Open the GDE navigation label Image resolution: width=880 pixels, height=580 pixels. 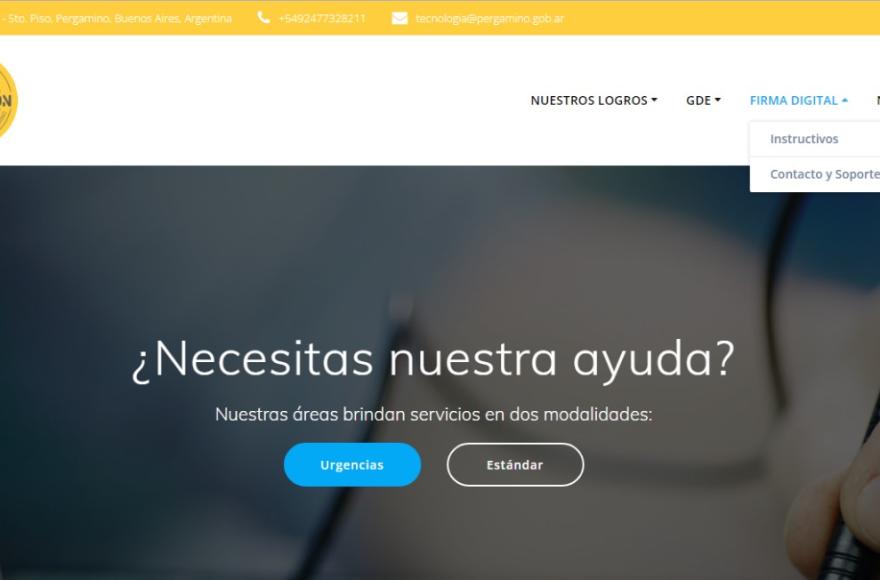698,101
